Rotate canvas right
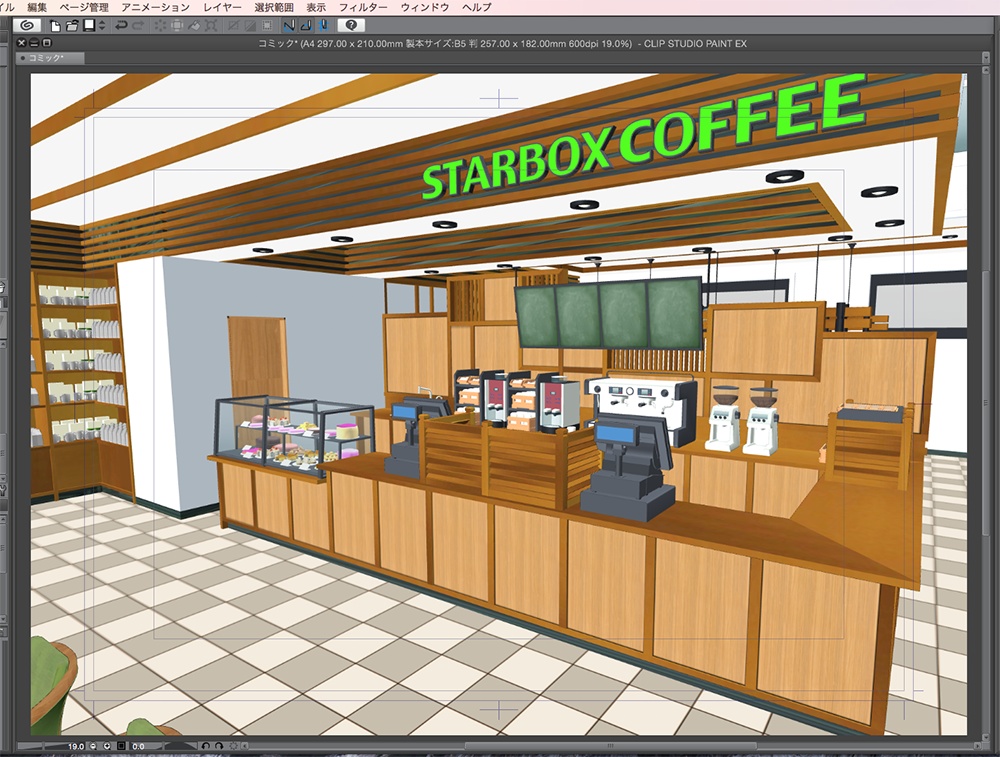The image size is (1000, 757). pos(219,746)
